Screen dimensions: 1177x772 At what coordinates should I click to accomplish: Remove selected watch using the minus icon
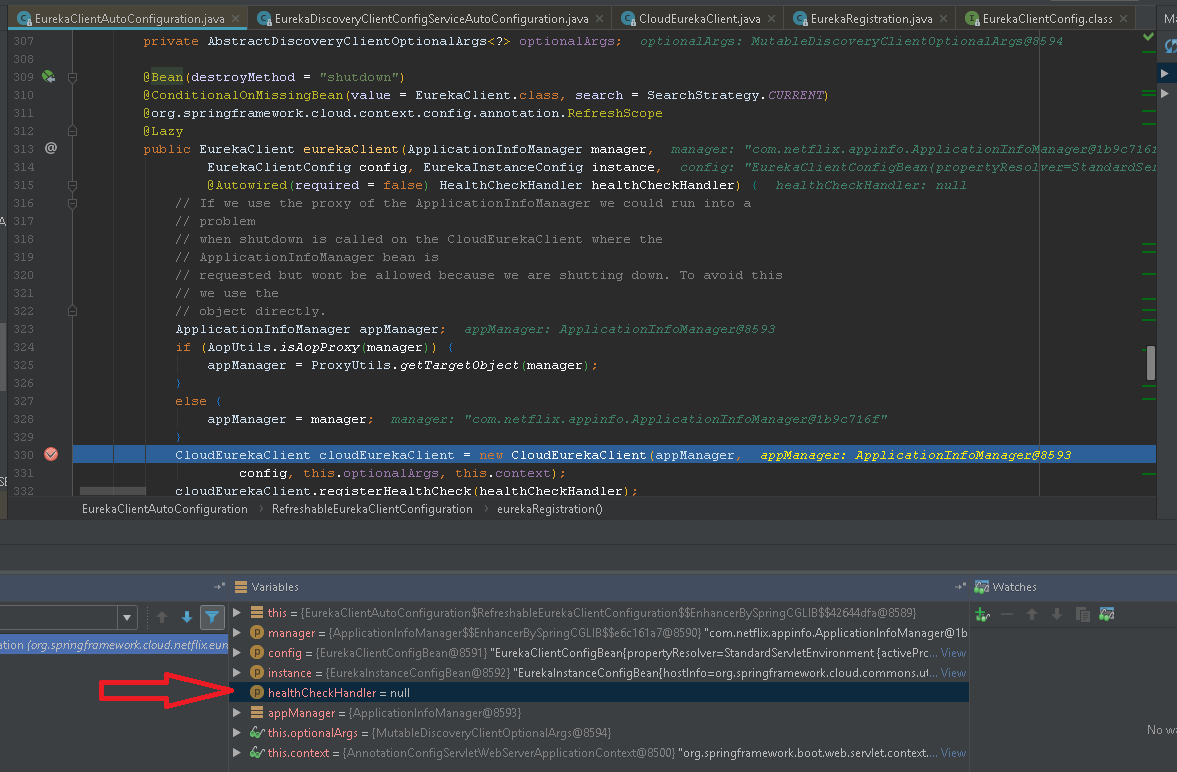point(1007,613)
